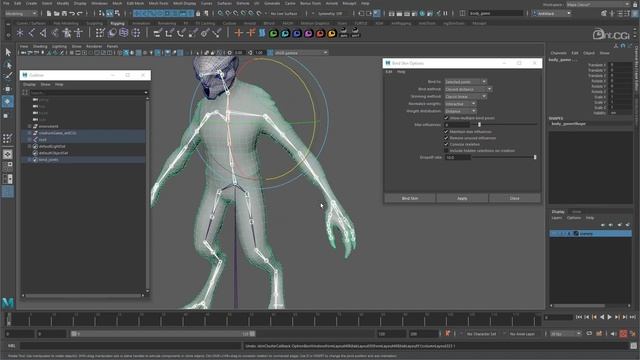Viewport: 640px width, 360px height.
Task: Enable Include hidden selections on creation checkbox
Action: (x=446, y=151)
